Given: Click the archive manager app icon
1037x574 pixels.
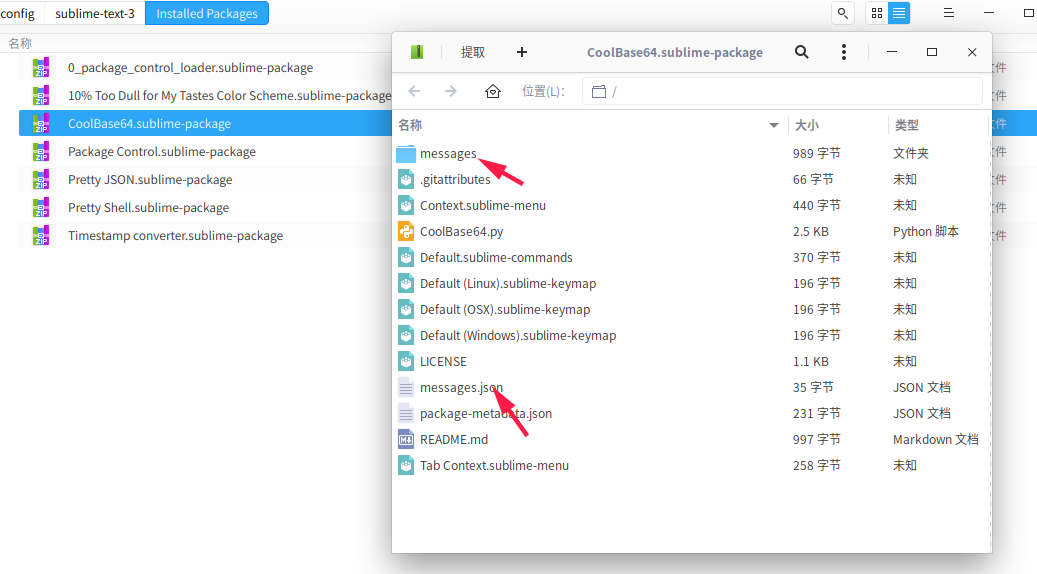Looking at the screenshot, I should [417, 52].
